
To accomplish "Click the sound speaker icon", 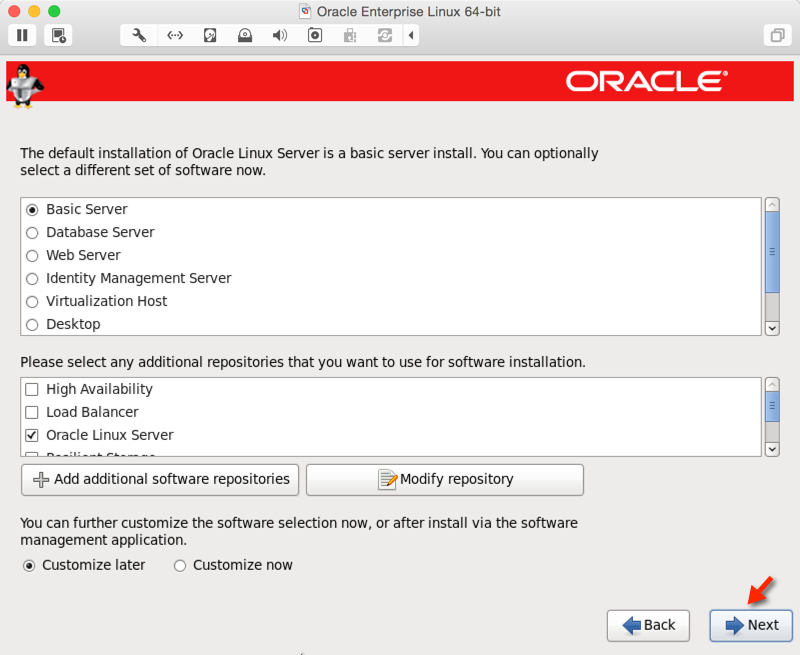I will (280, 35).
